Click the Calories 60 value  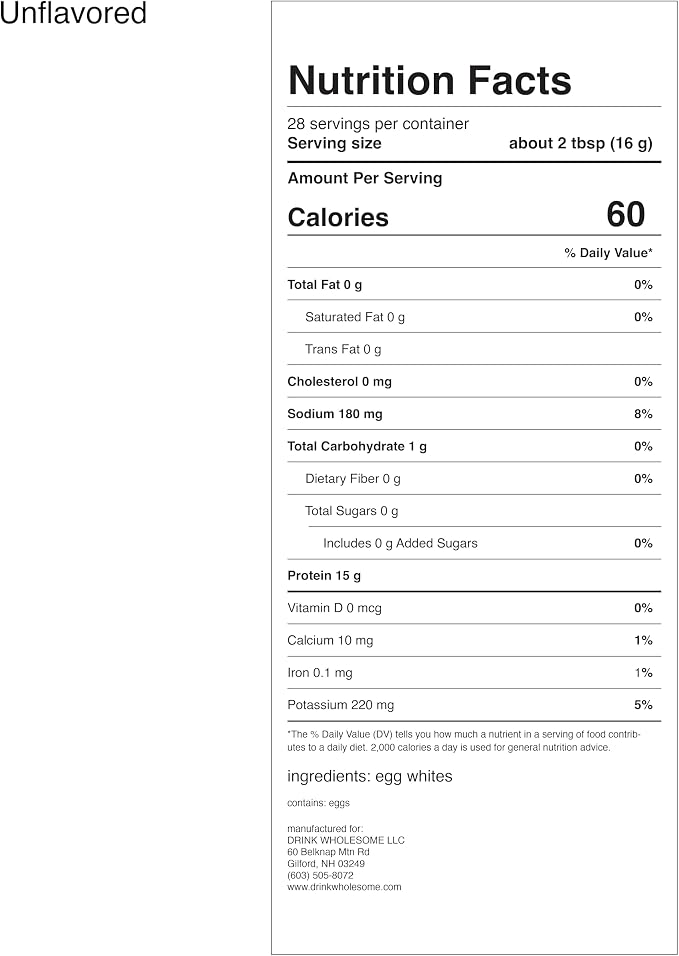tap(625, 215)
